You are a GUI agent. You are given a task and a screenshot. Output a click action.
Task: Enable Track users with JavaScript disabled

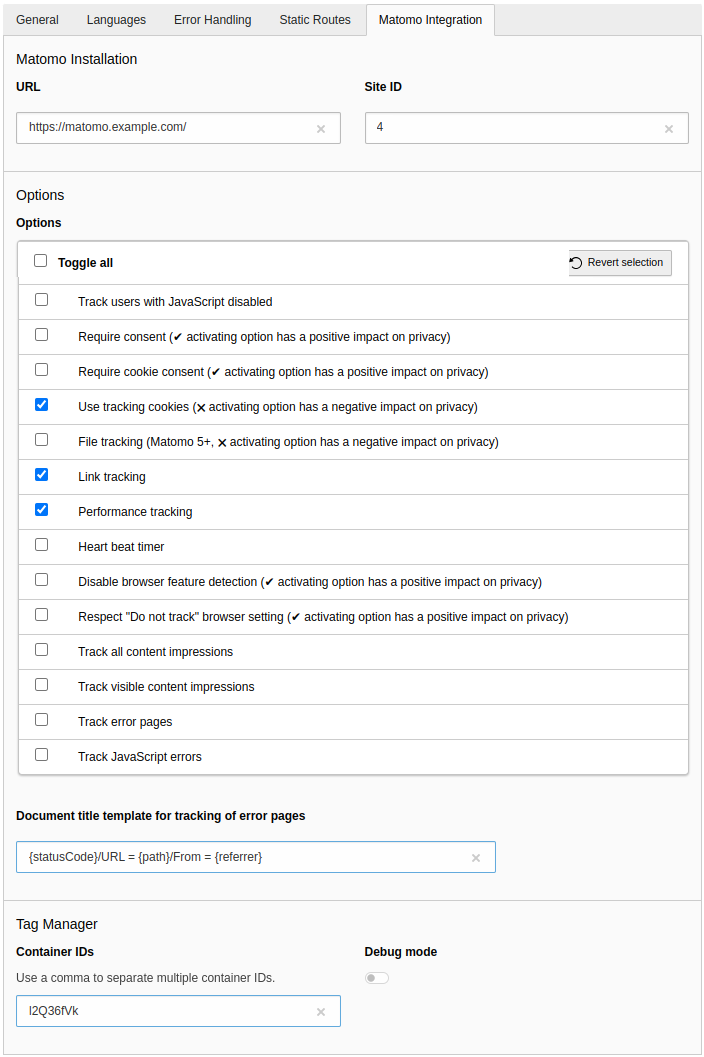coord(42,299)
